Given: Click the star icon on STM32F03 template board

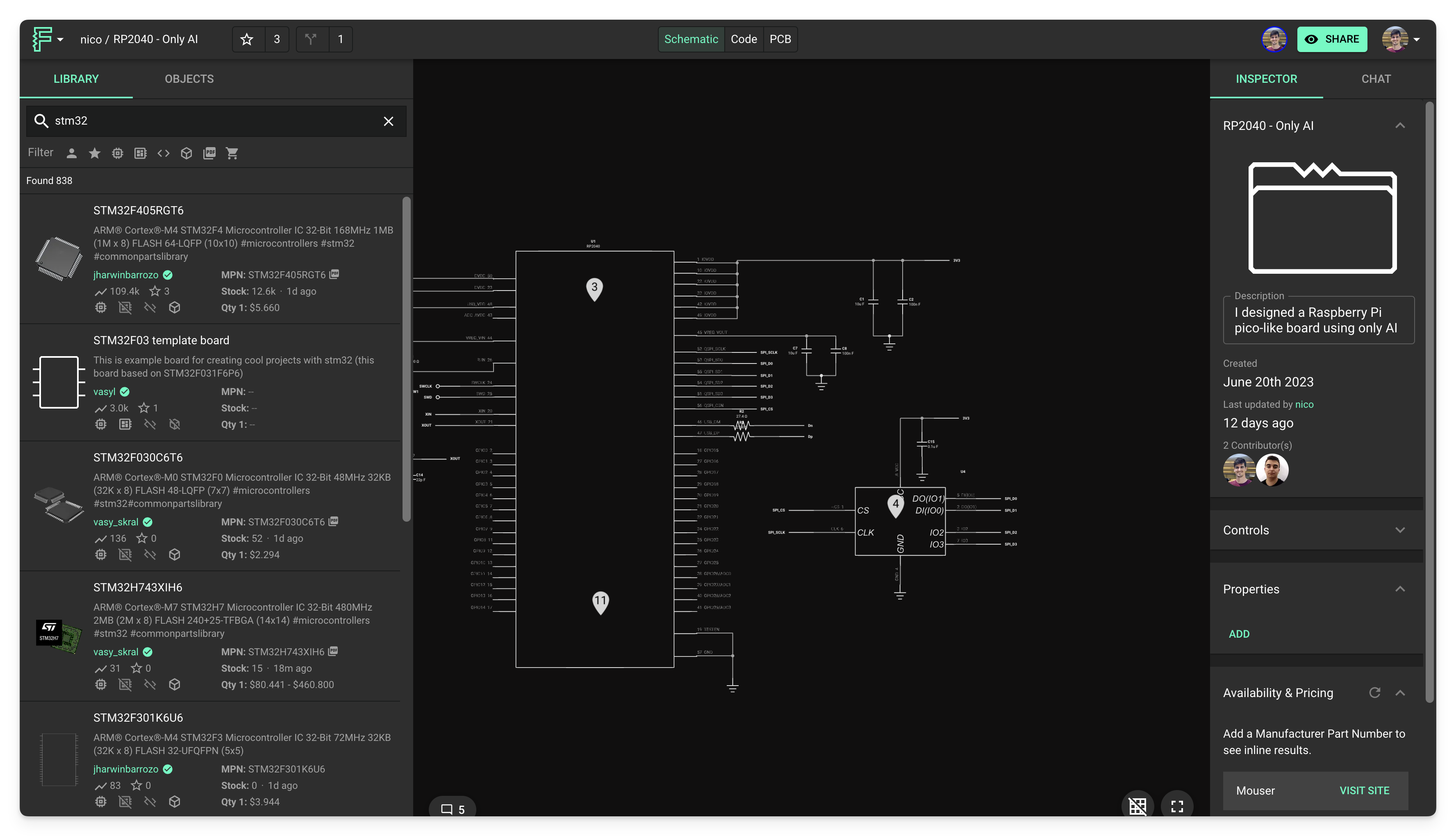Looking at the screenshot, I should 143,408.
